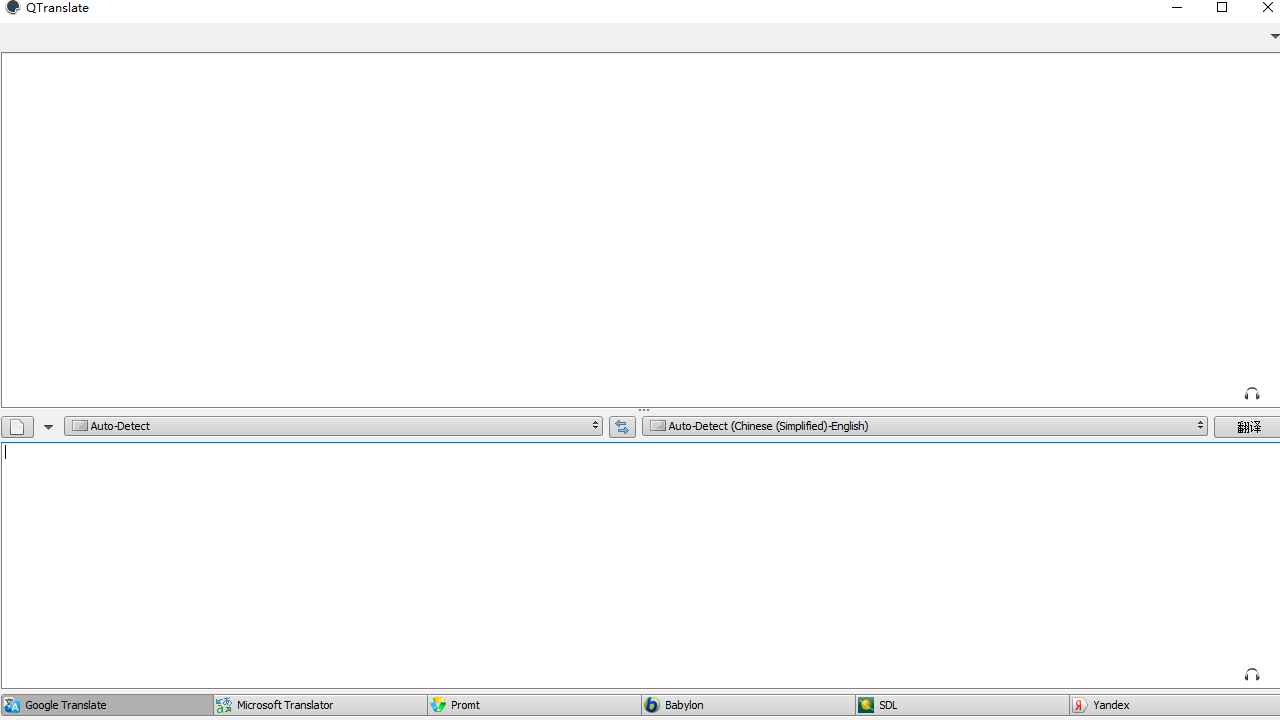Open the arrow menu beside the blank page icon
Viewport: 1280px width, 720px height.
point(48,427)
